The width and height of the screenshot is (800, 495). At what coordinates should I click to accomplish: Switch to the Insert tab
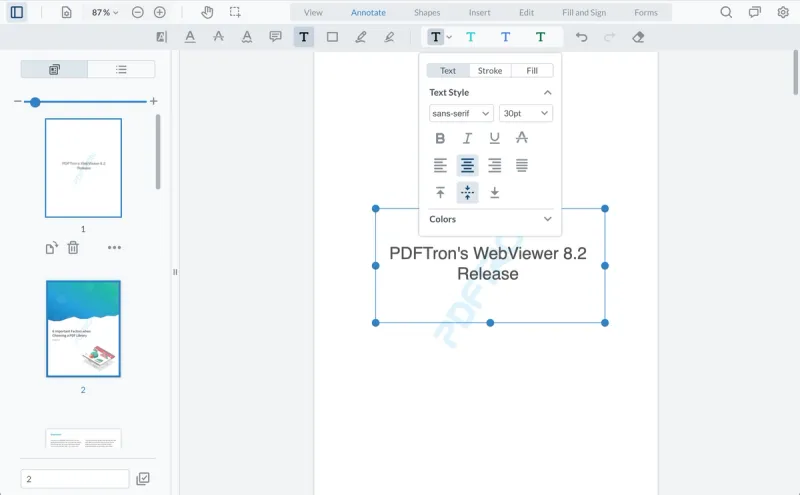[479, 12]
